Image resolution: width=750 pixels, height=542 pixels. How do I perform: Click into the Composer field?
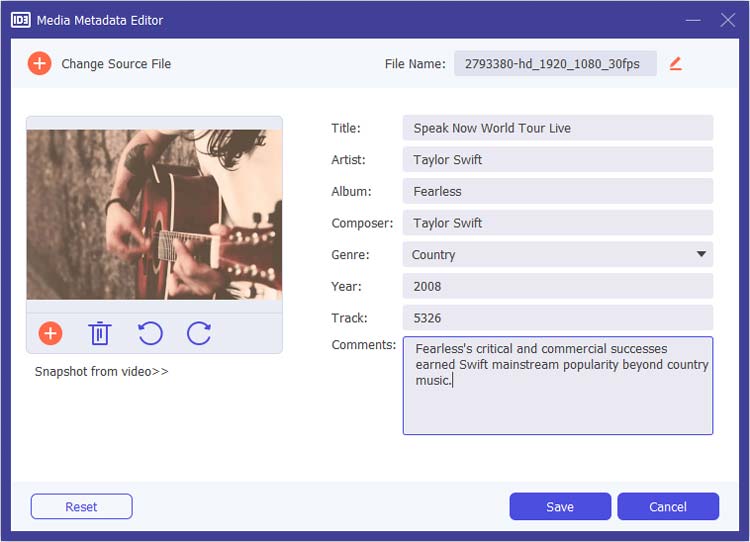(x=558, y=223)
